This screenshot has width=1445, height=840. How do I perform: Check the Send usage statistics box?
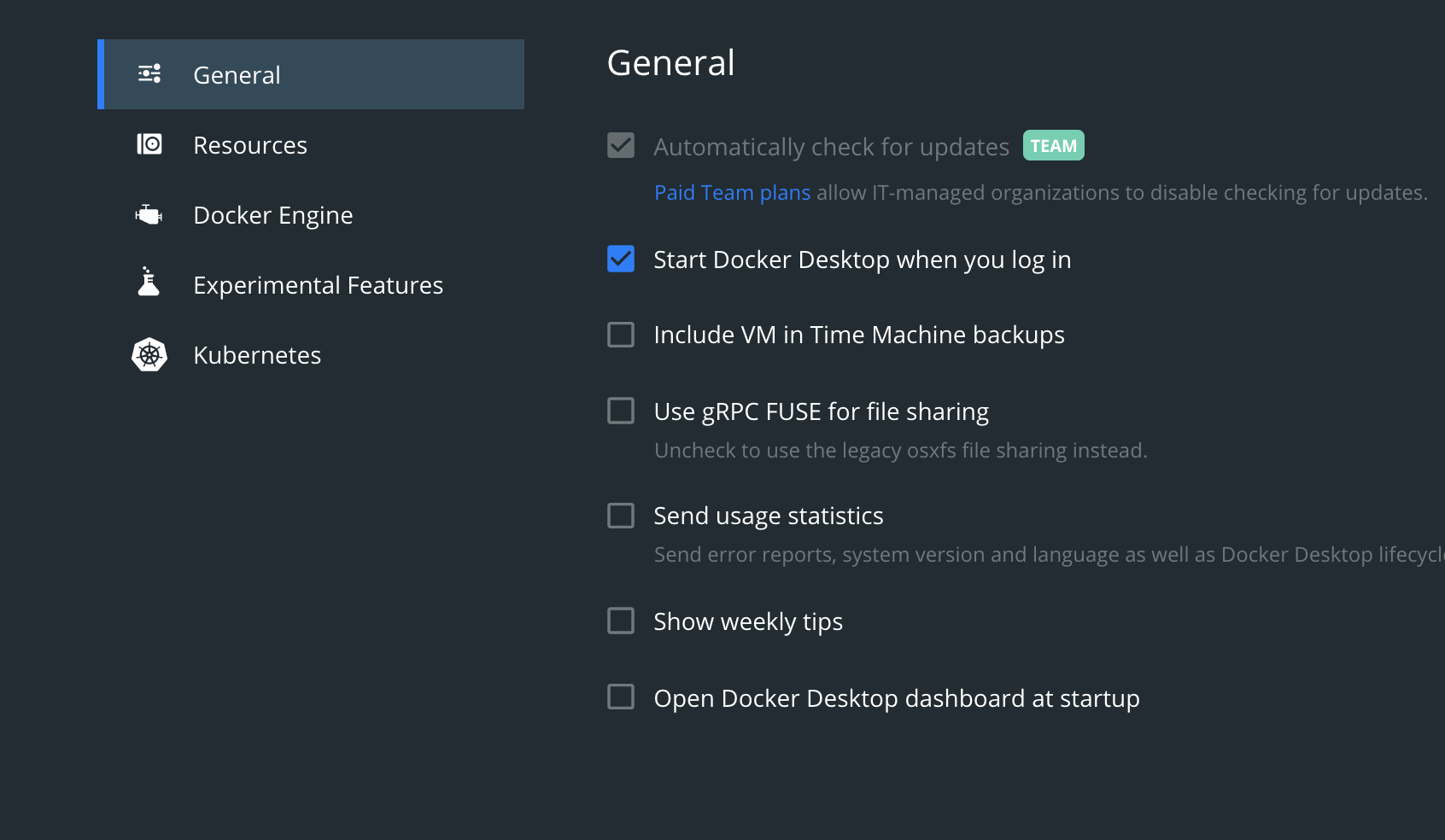(621, 516)
